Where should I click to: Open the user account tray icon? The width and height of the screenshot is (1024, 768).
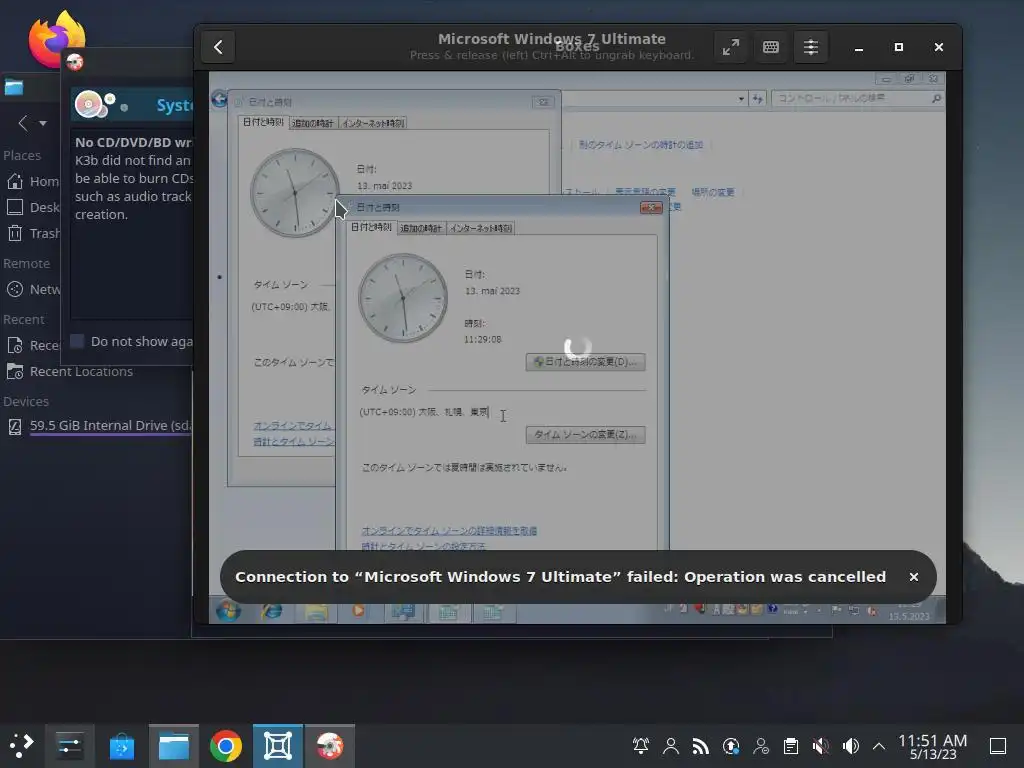pyautogui.click(x=671, y=746)
